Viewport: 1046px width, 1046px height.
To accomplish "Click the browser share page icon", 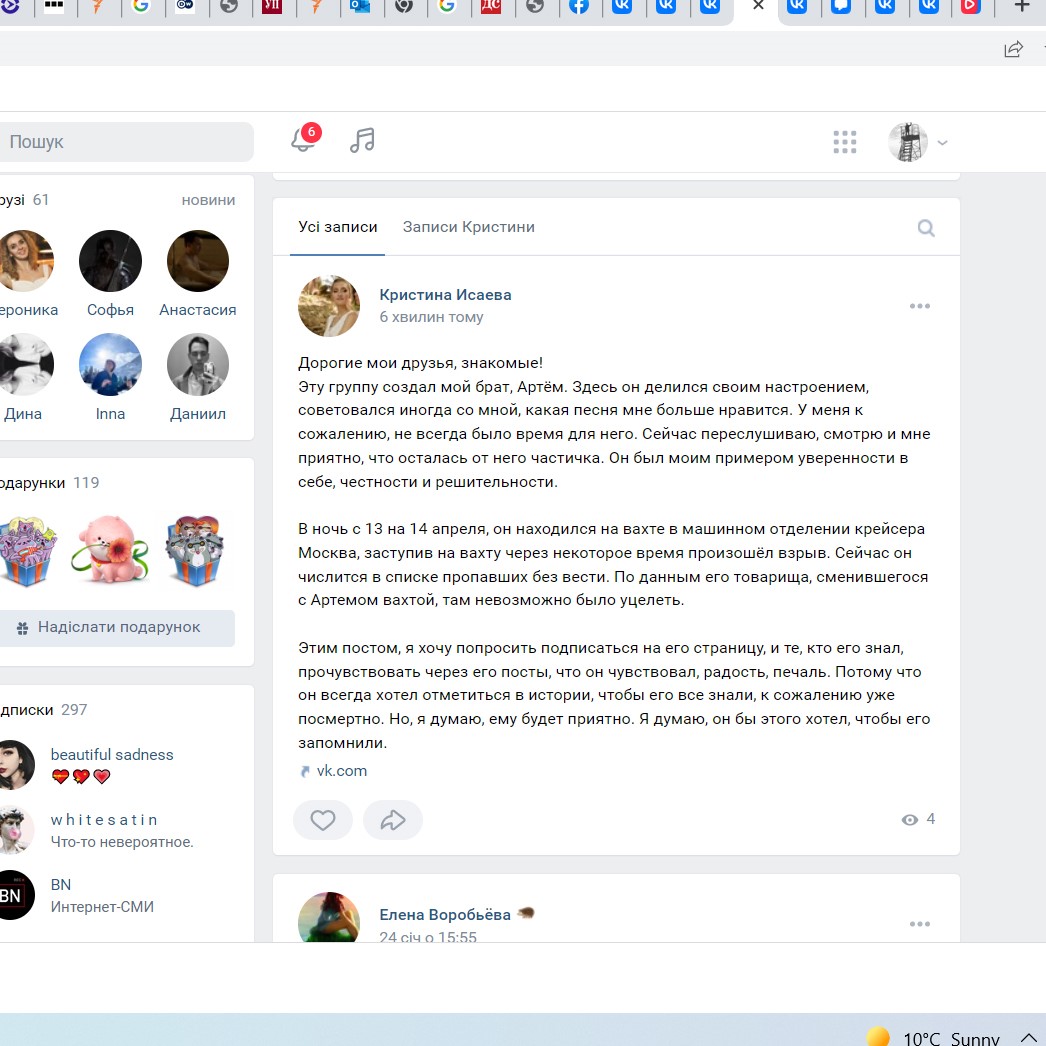I will [1013, 49].
